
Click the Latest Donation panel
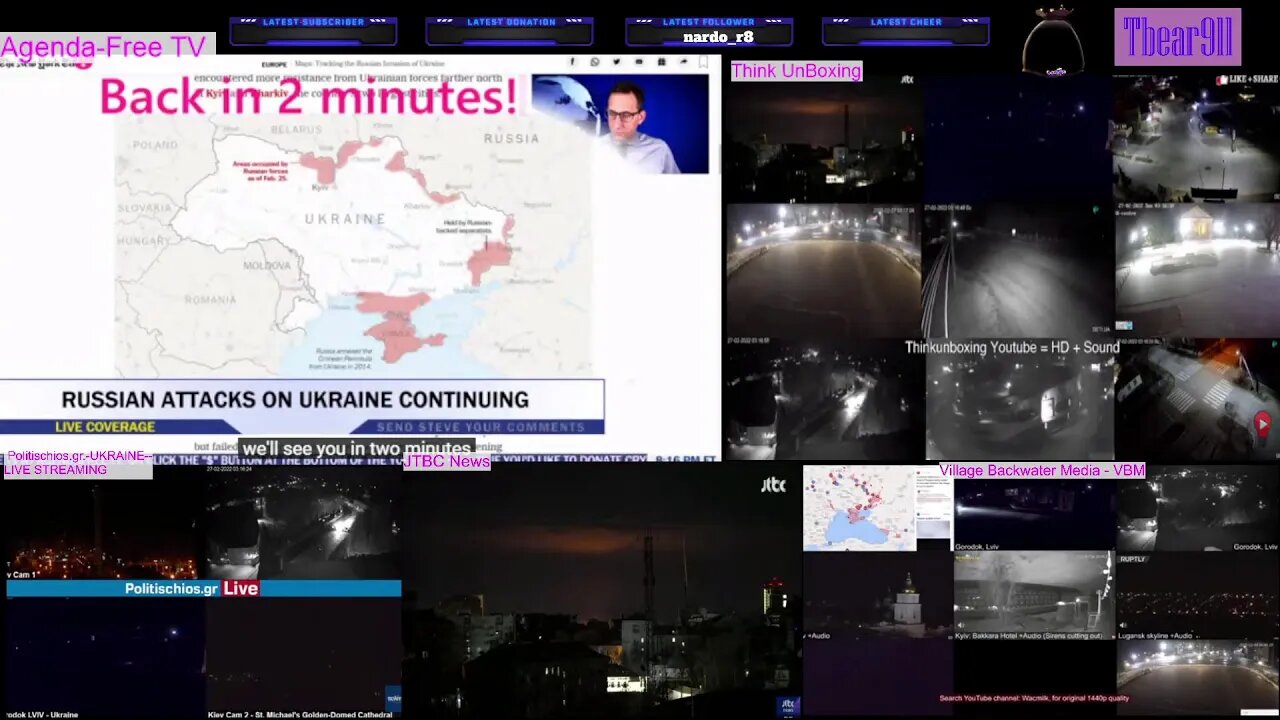(510, 30)
